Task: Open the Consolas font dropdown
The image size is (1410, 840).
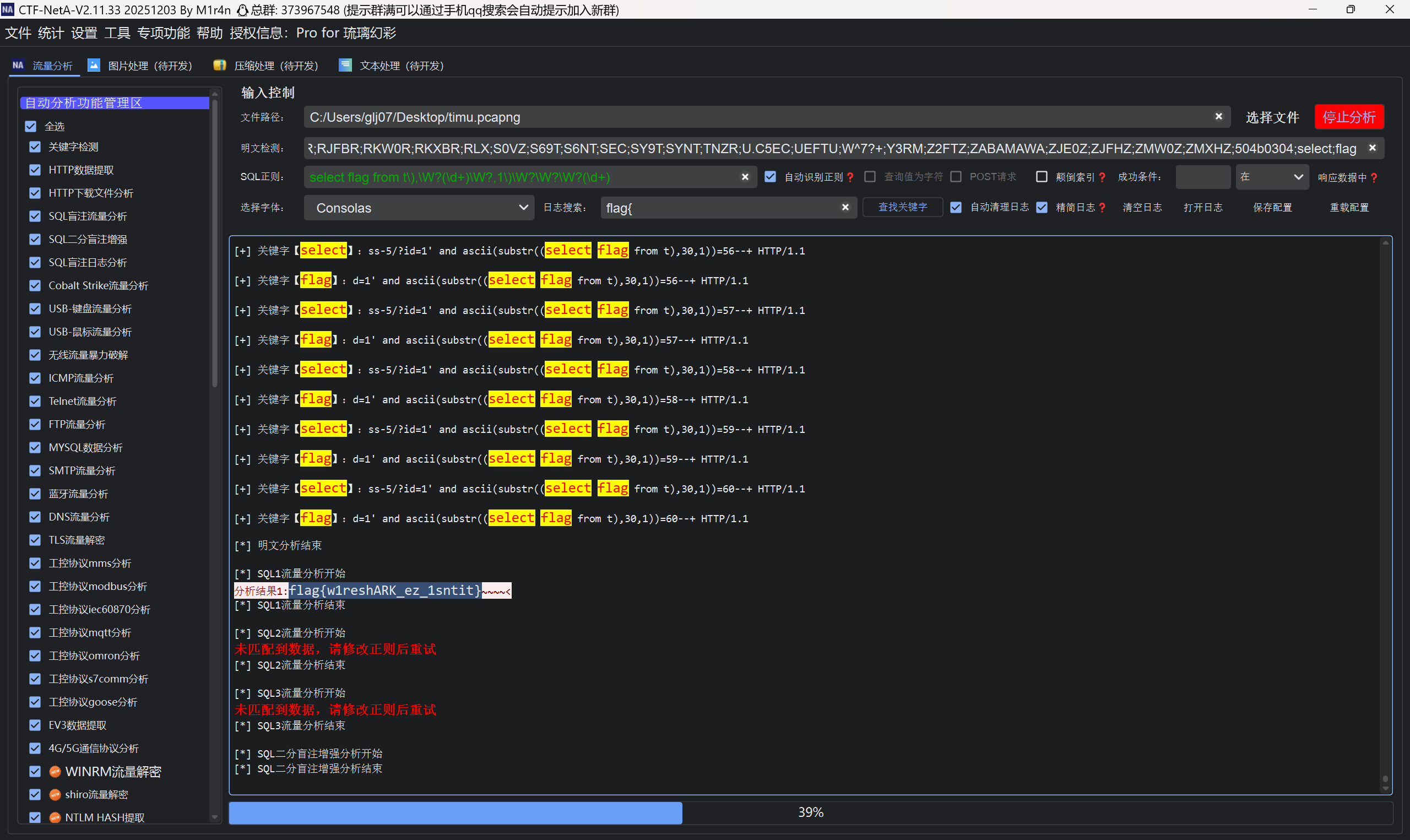Action: 419,208
